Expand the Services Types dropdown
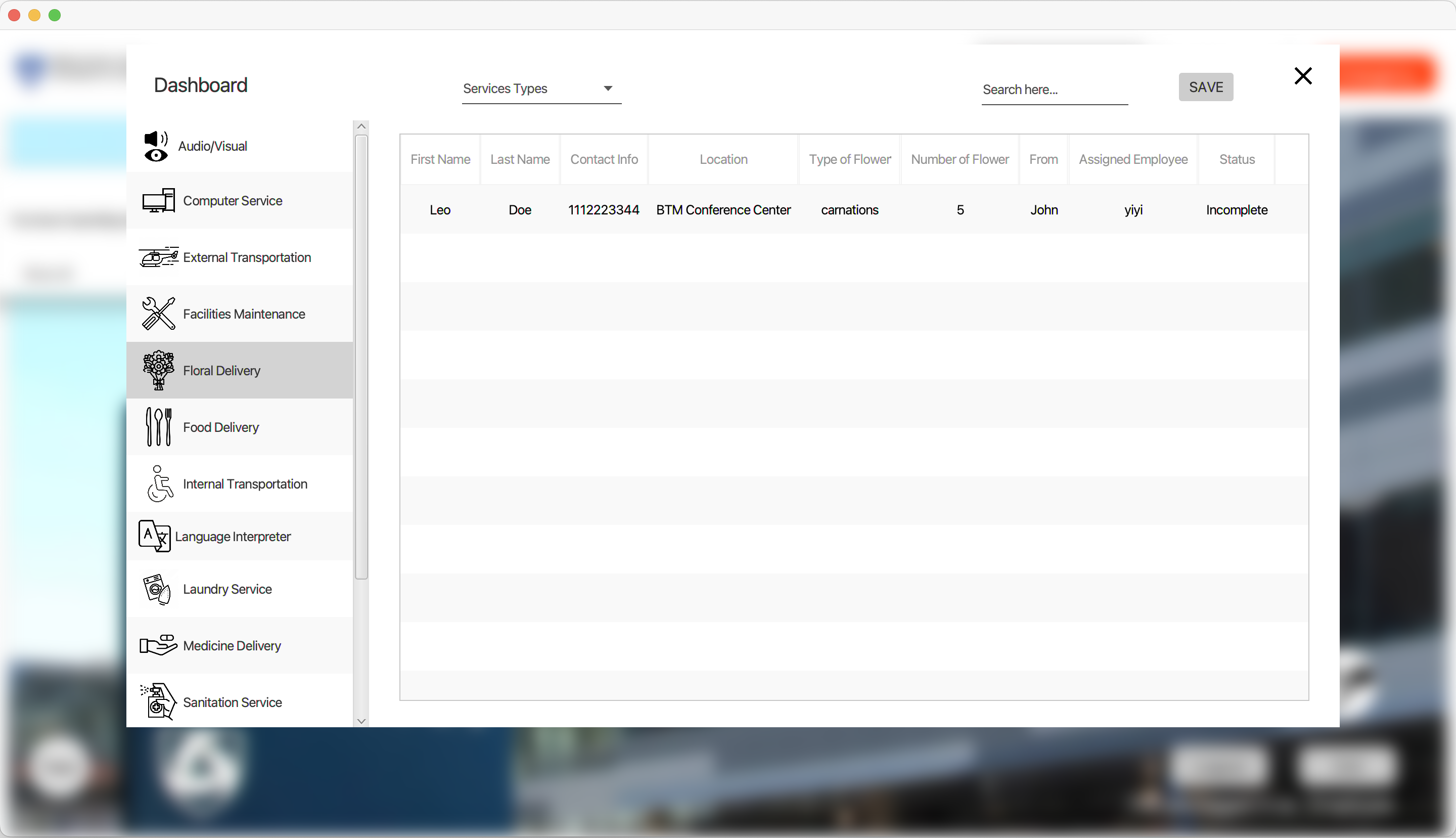Image resolution: width=1456 pixels, height=838 pixels. (541, 89)
